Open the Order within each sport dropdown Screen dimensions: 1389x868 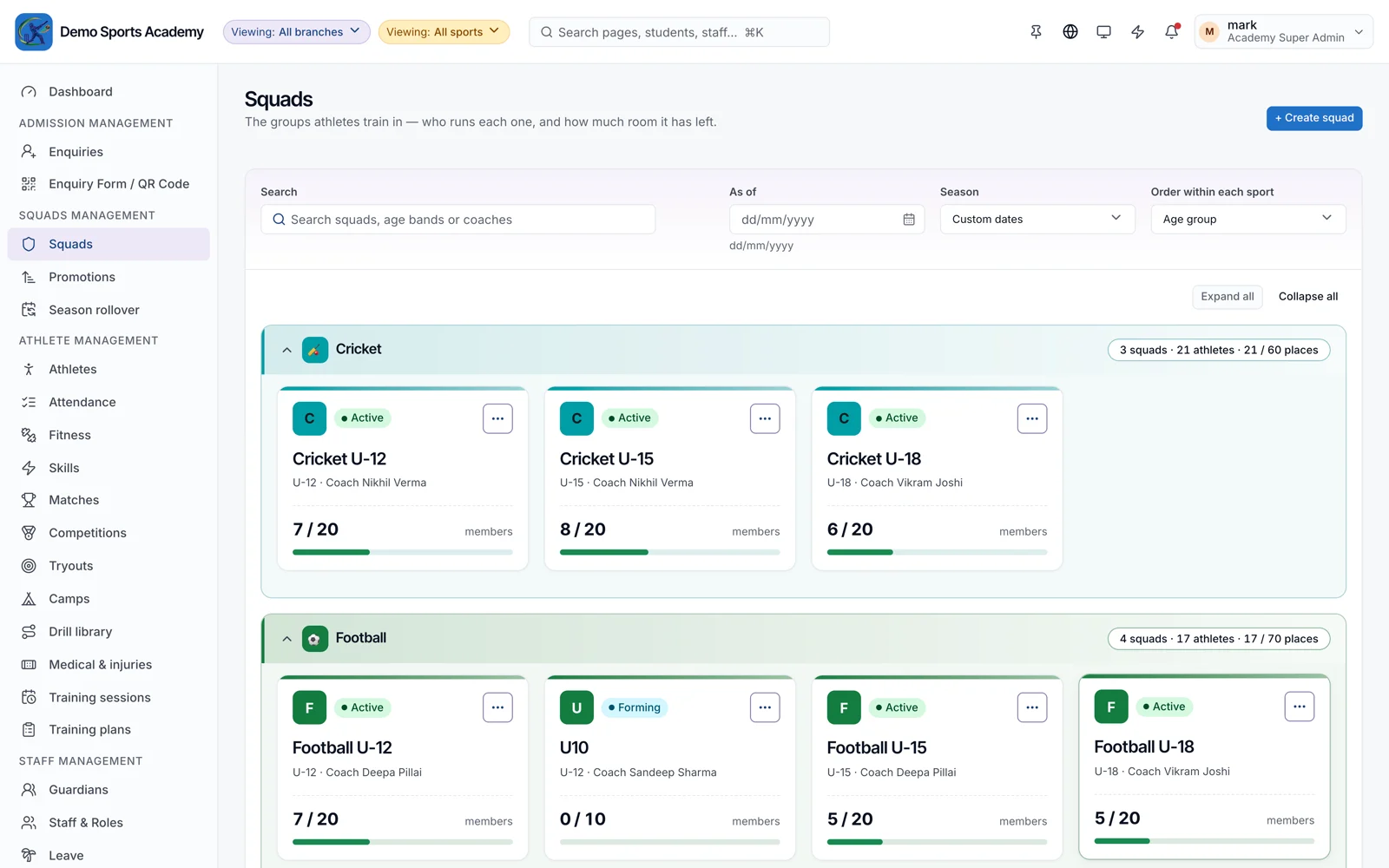1248,220
